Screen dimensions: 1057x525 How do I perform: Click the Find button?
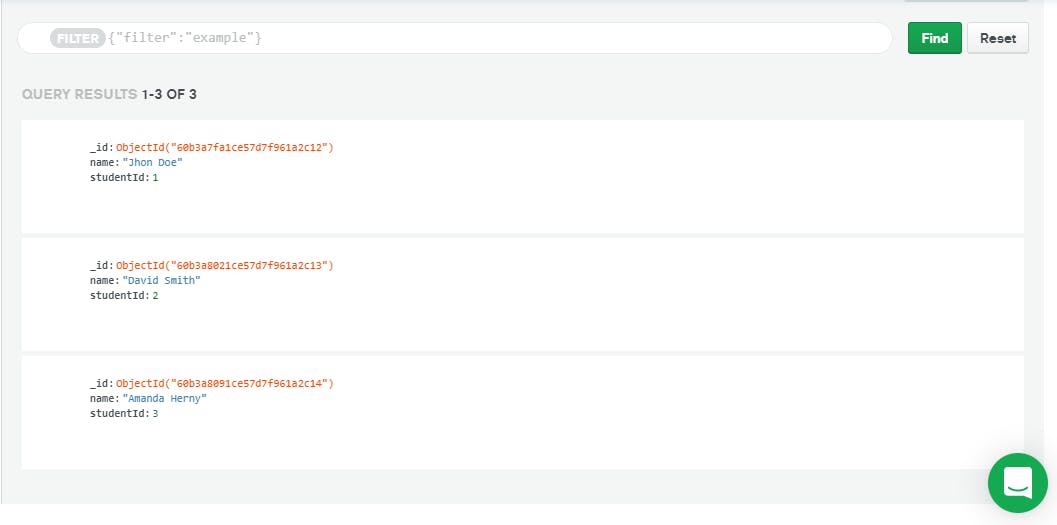tap(934, 38)
